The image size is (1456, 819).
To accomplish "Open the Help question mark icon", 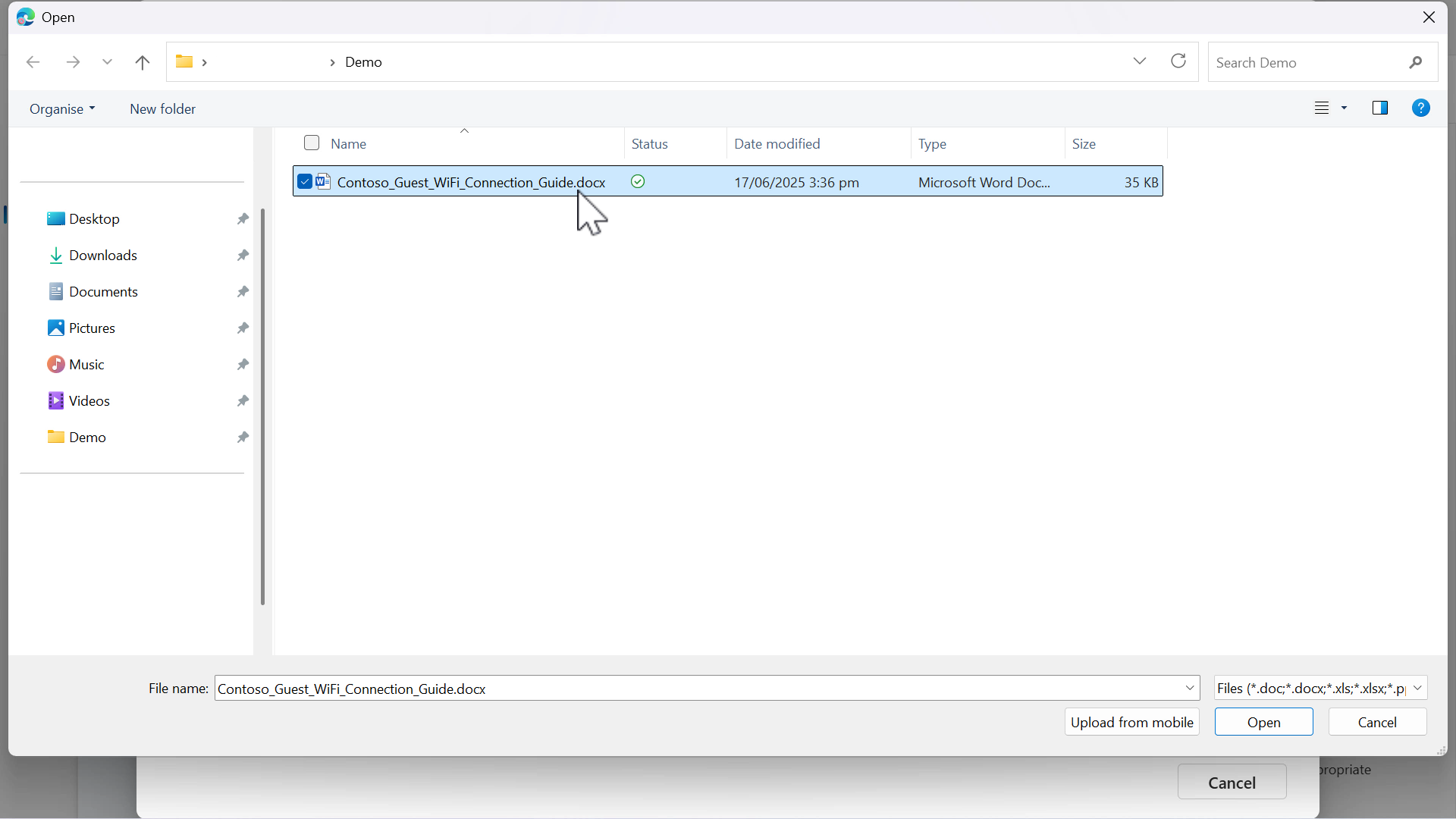I will click(1421, 108).
